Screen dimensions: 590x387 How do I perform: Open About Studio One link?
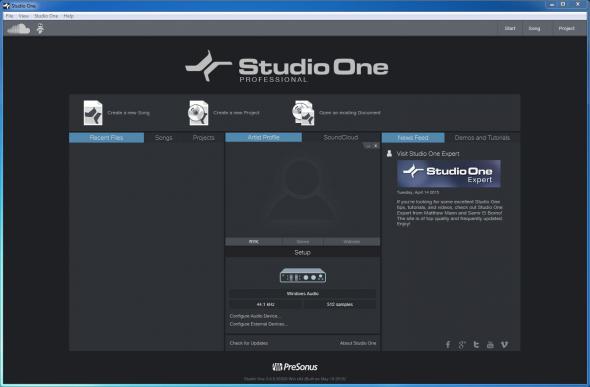(358, 343)
